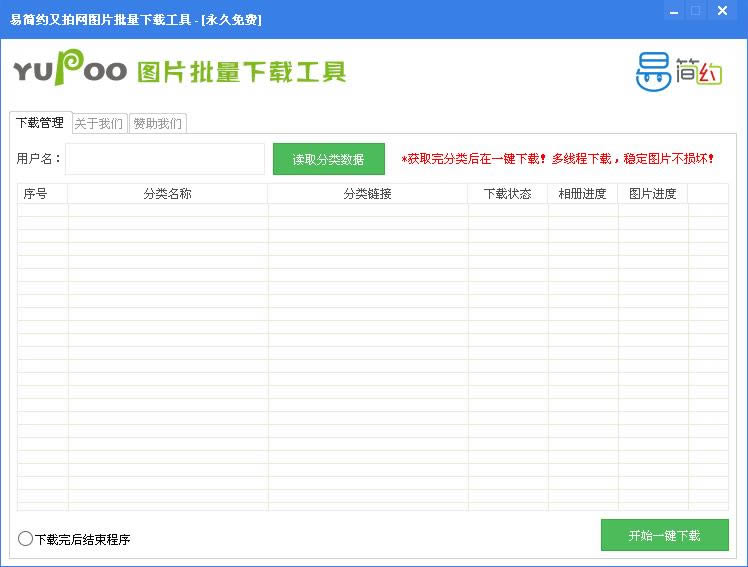Select the 图片进度 column header

click(x=652, y=194)
